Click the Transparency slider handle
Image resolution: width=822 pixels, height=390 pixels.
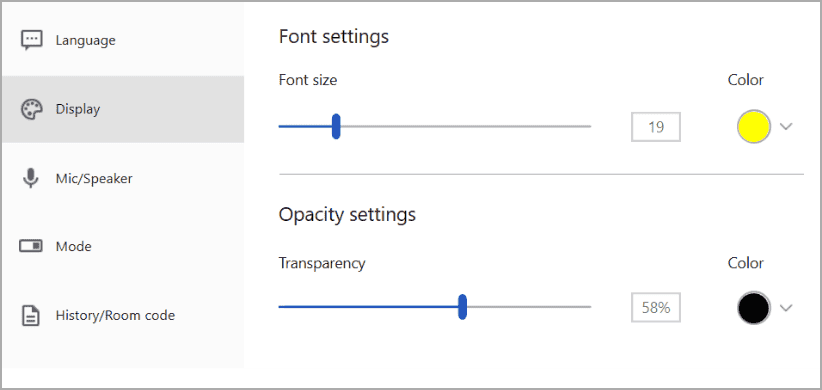pyautogui.click(x=462, y=307)
